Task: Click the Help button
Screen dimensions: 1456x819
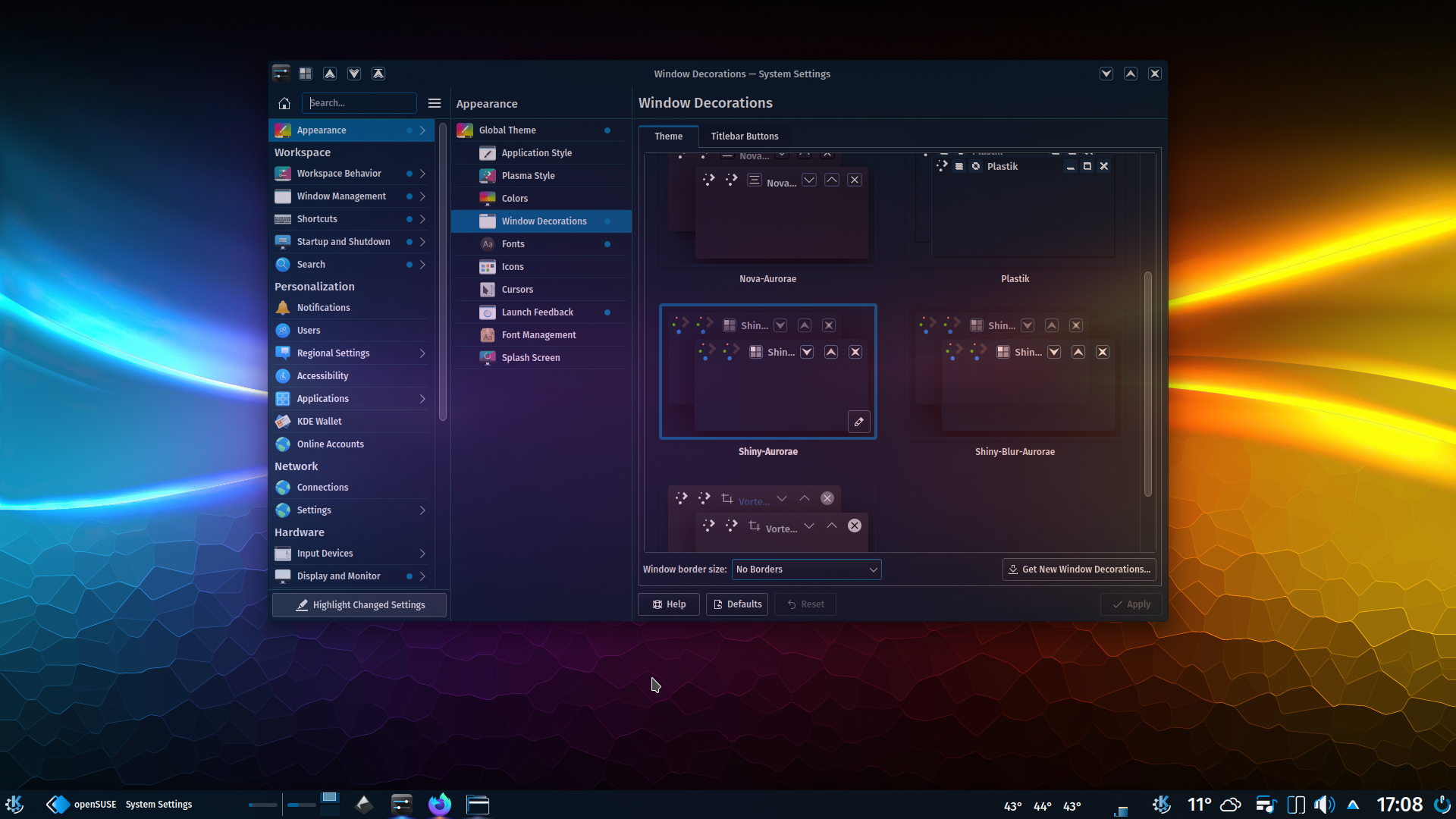Action: pos(669,604)
